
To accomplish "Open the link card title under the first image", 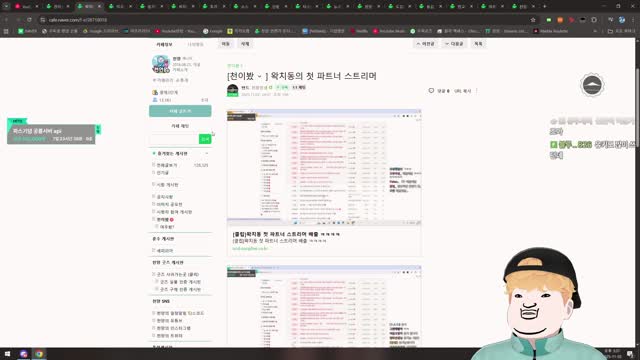I will coord(286,234).
